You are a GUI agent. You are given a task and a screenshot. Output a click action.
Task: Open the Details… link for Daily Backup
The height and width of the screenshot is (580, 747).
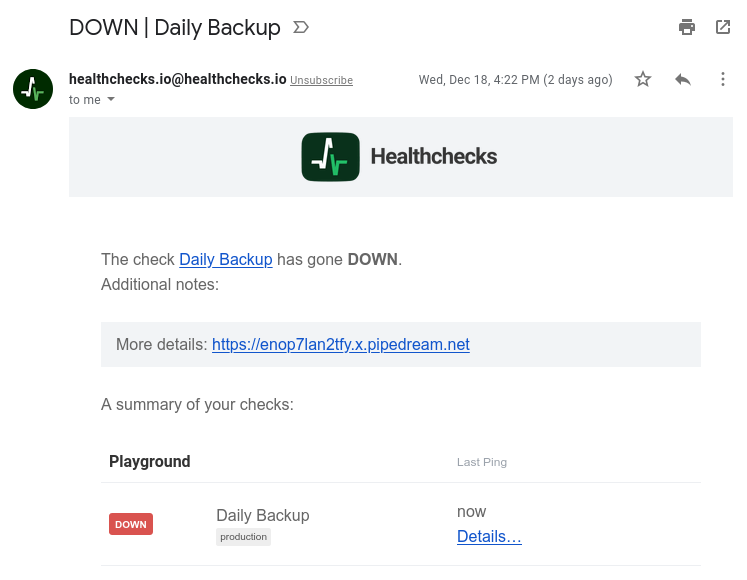489,536
